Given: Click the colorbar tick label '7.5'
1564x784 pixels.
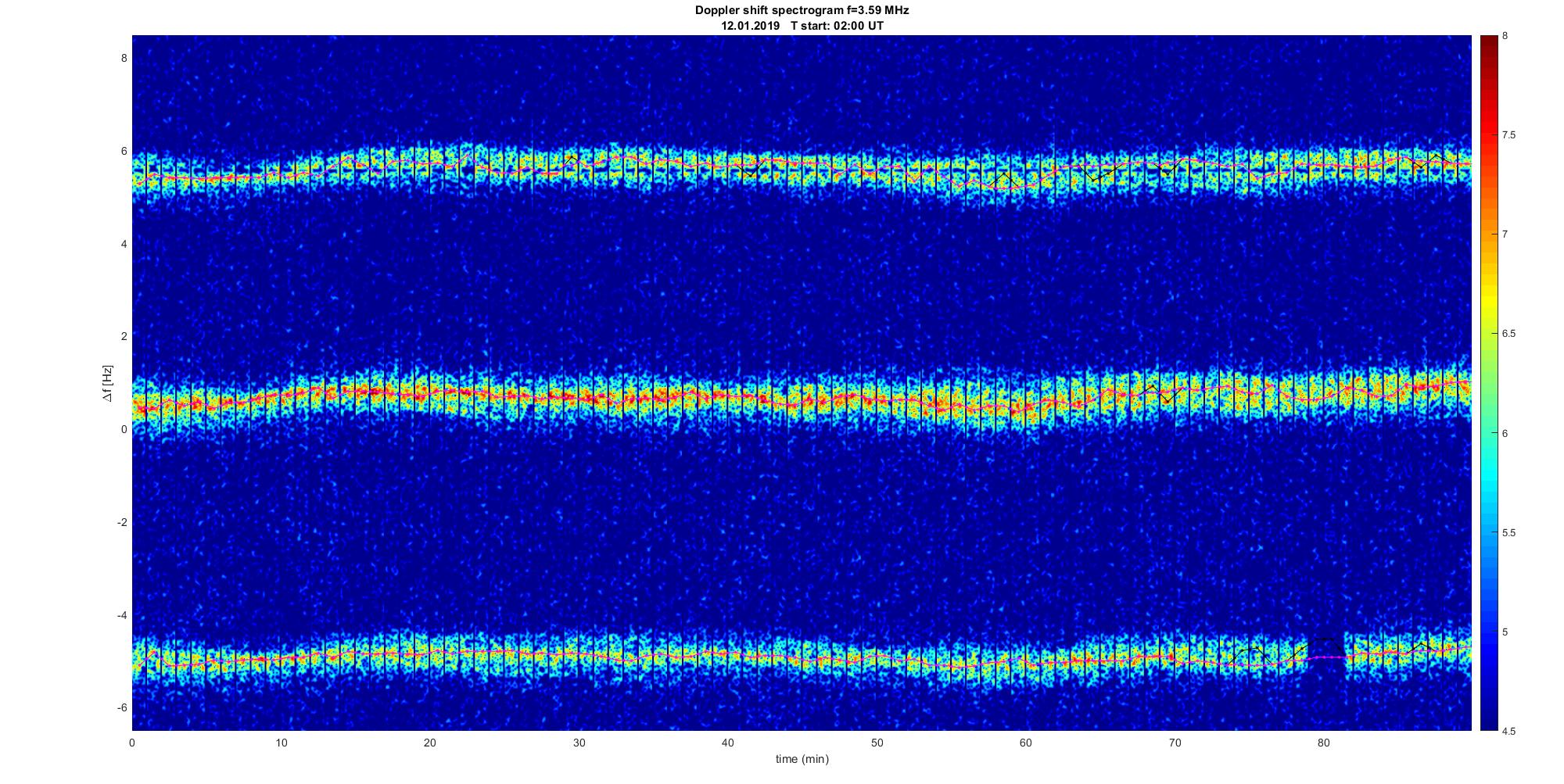Looking at the screenshot, I should pyautogui.click(x=1508, y=135).
